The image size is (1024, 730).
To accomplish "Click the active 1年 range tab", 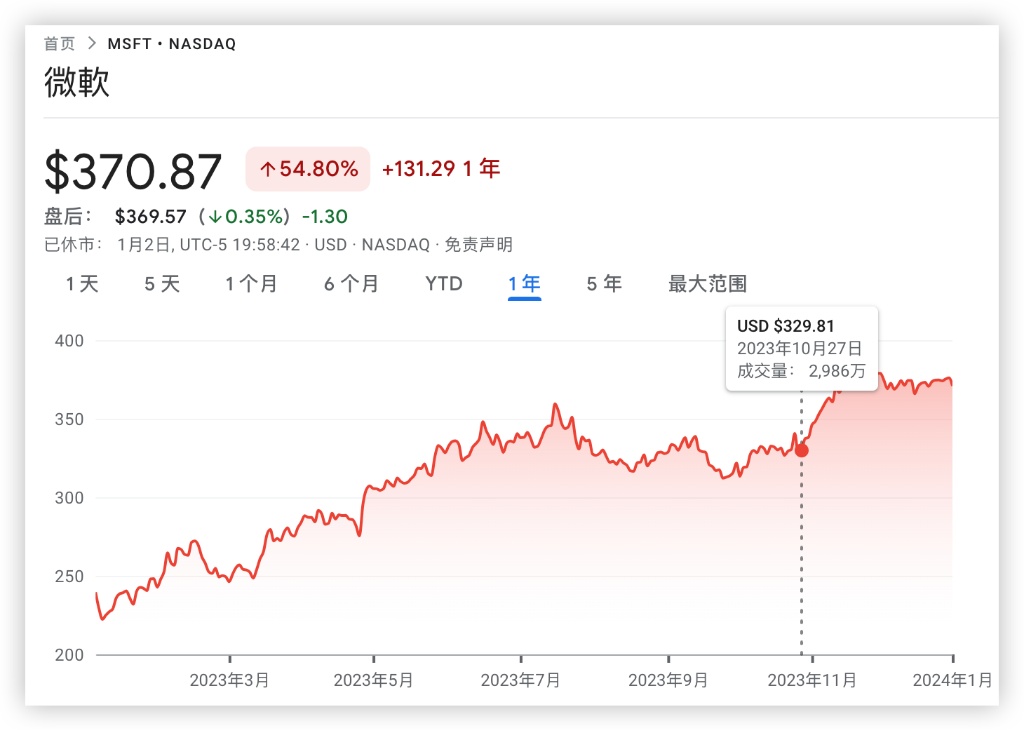I will [x=524, y=284].
